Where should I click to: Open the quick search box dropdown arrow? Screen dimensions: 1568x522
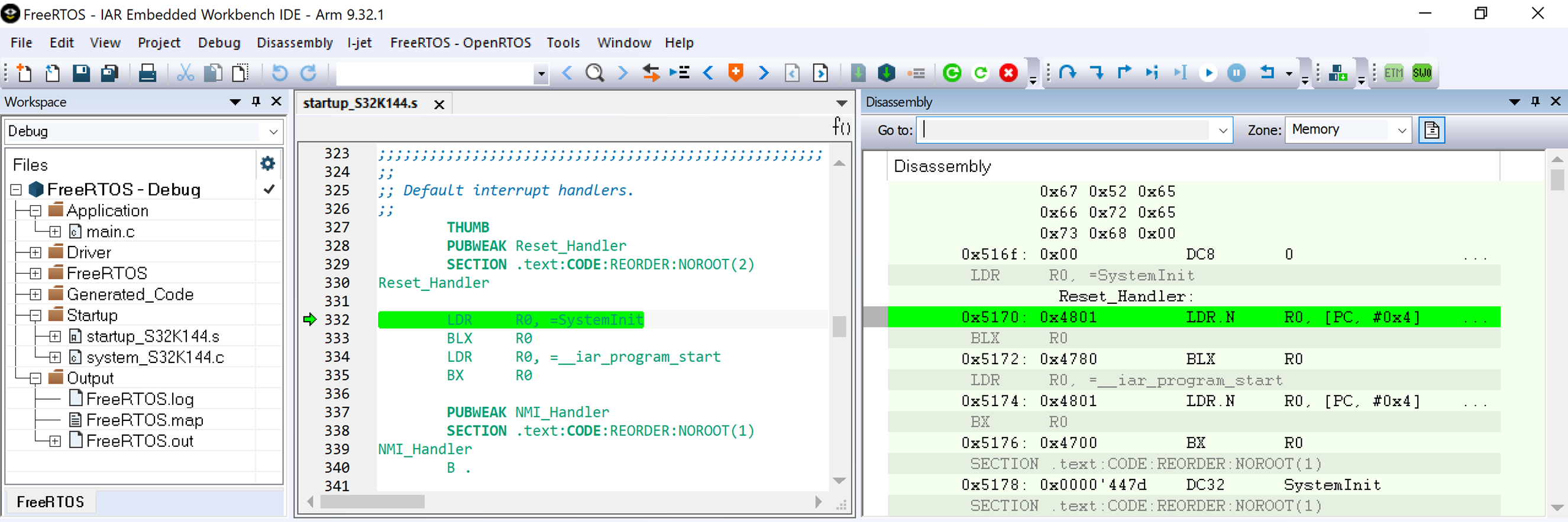coord(541,74)
